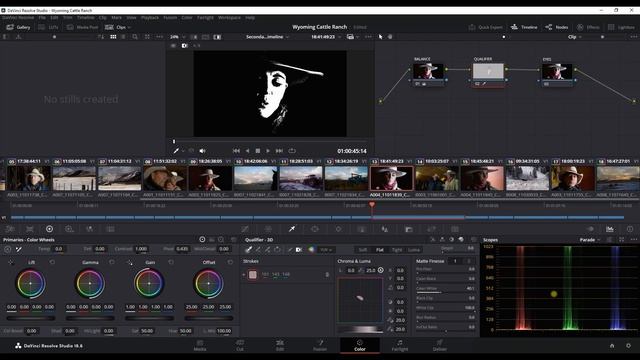
Task: Switch to the Edit page tab
Action: 280,345
